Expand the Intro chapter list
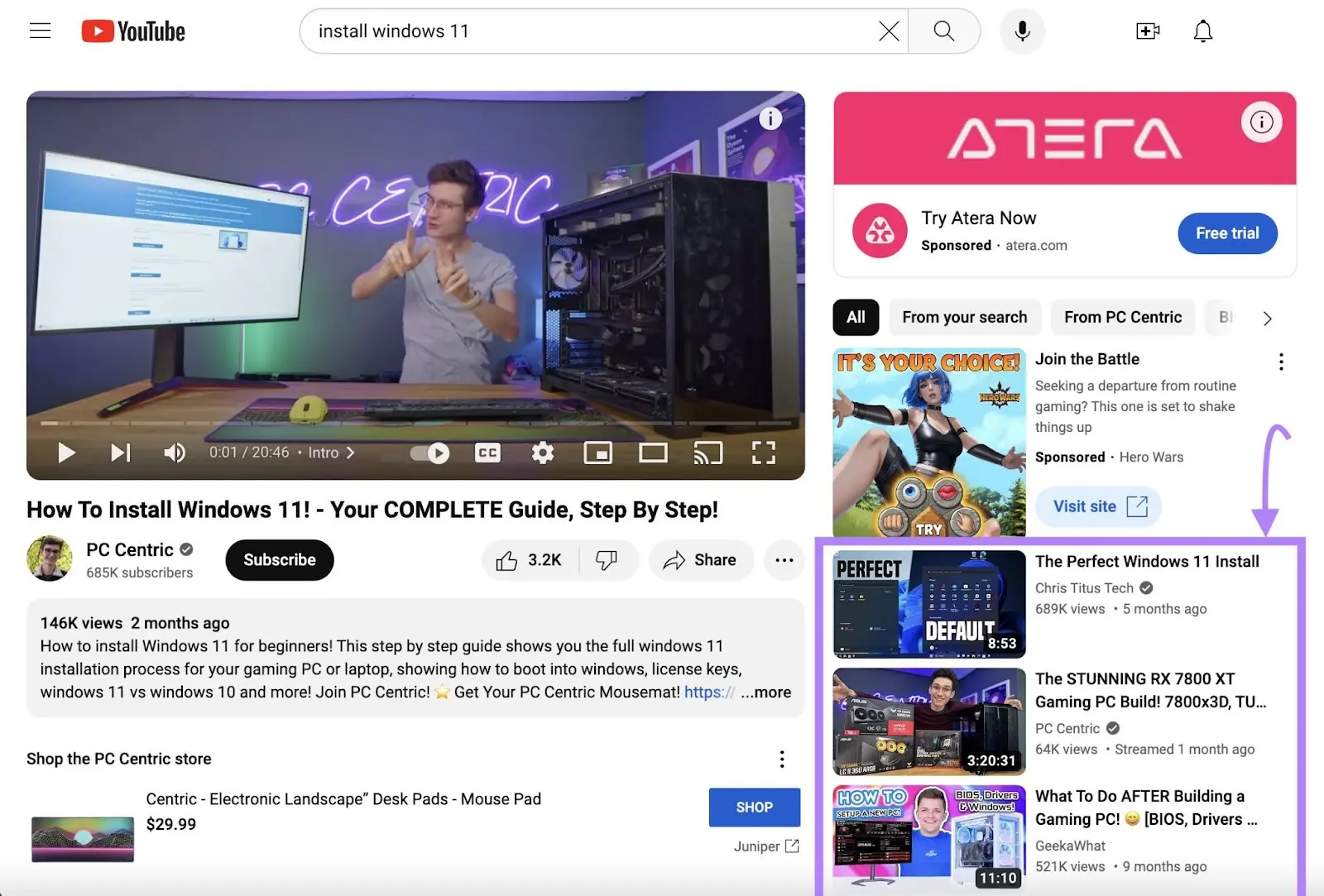This screenshot has height=896, width=1324. [x=332, y=453]
